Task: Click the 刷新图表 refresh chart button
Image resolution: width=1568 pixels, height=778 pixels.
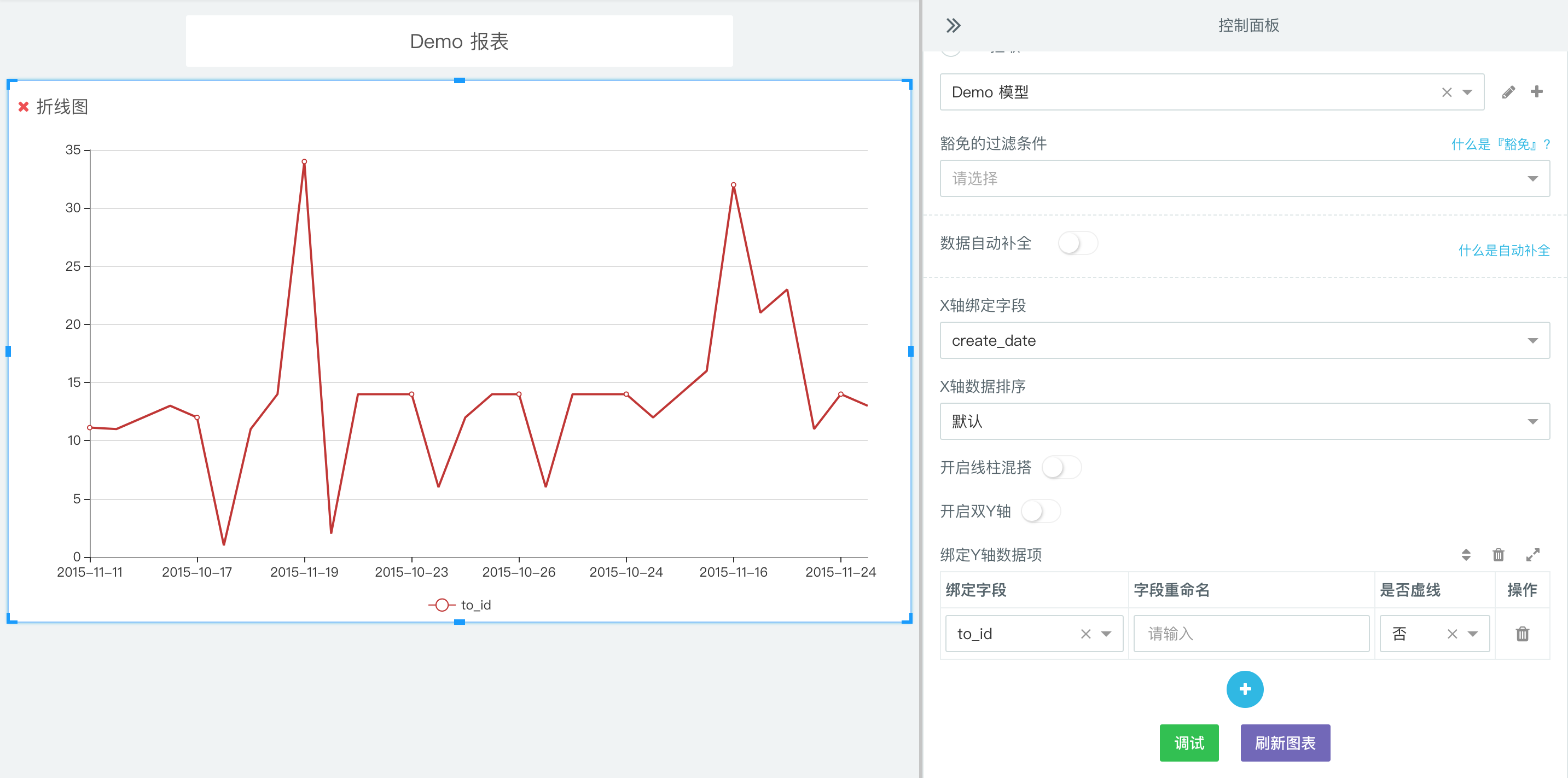Action: (1285, 742)
